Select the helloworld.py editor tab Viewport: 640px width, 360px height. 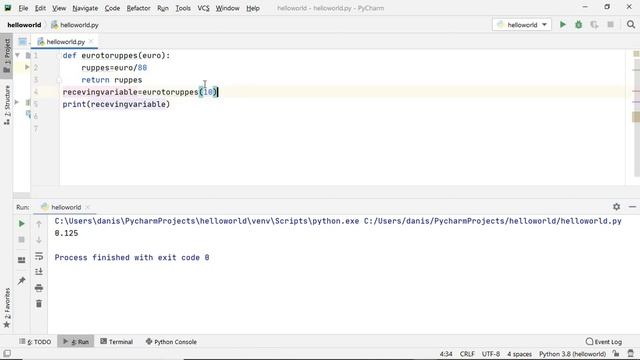click(65, 42)
